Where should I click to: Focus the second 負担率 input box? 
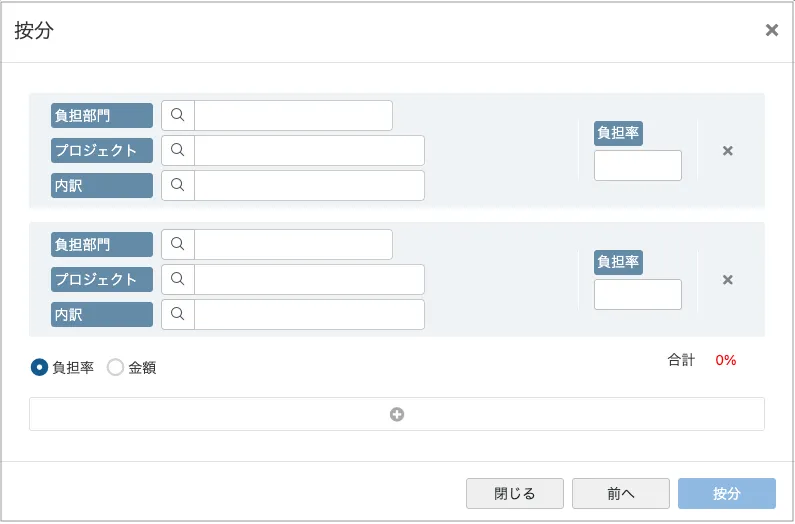[x=638, y=294]
